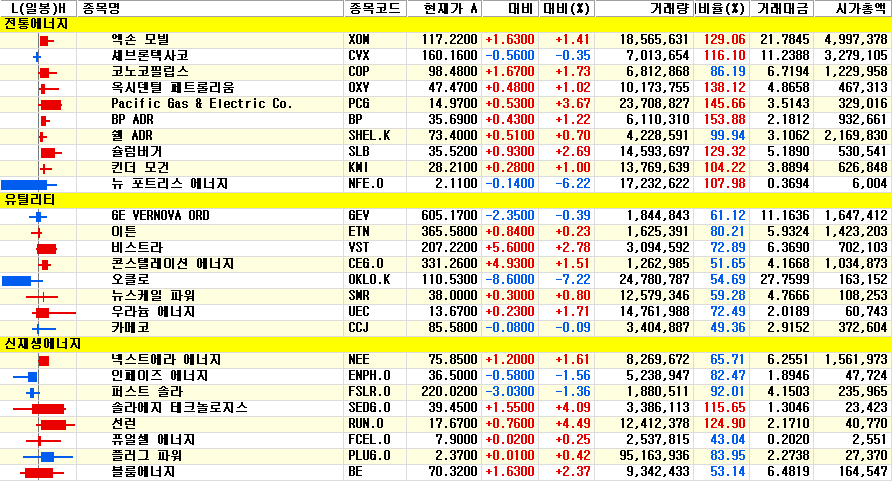The image size is (892, 481).
Task: Click the candlestick icon beside 블룸에너지
Action: pos(38,473)
